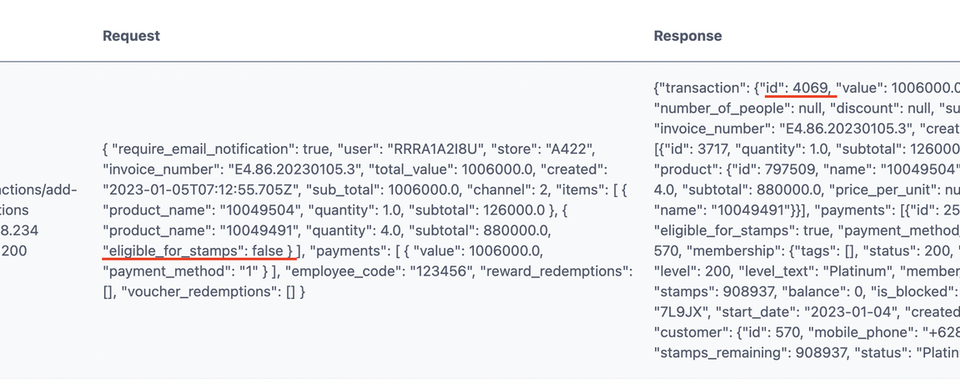Click the Request column header
Viewport: 960px width, 384px height.
click(x=131, y=36)
